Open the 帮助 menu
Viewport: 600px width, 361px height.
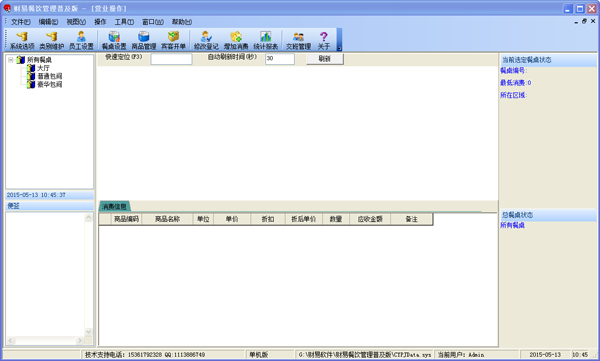tap(182, 22)
